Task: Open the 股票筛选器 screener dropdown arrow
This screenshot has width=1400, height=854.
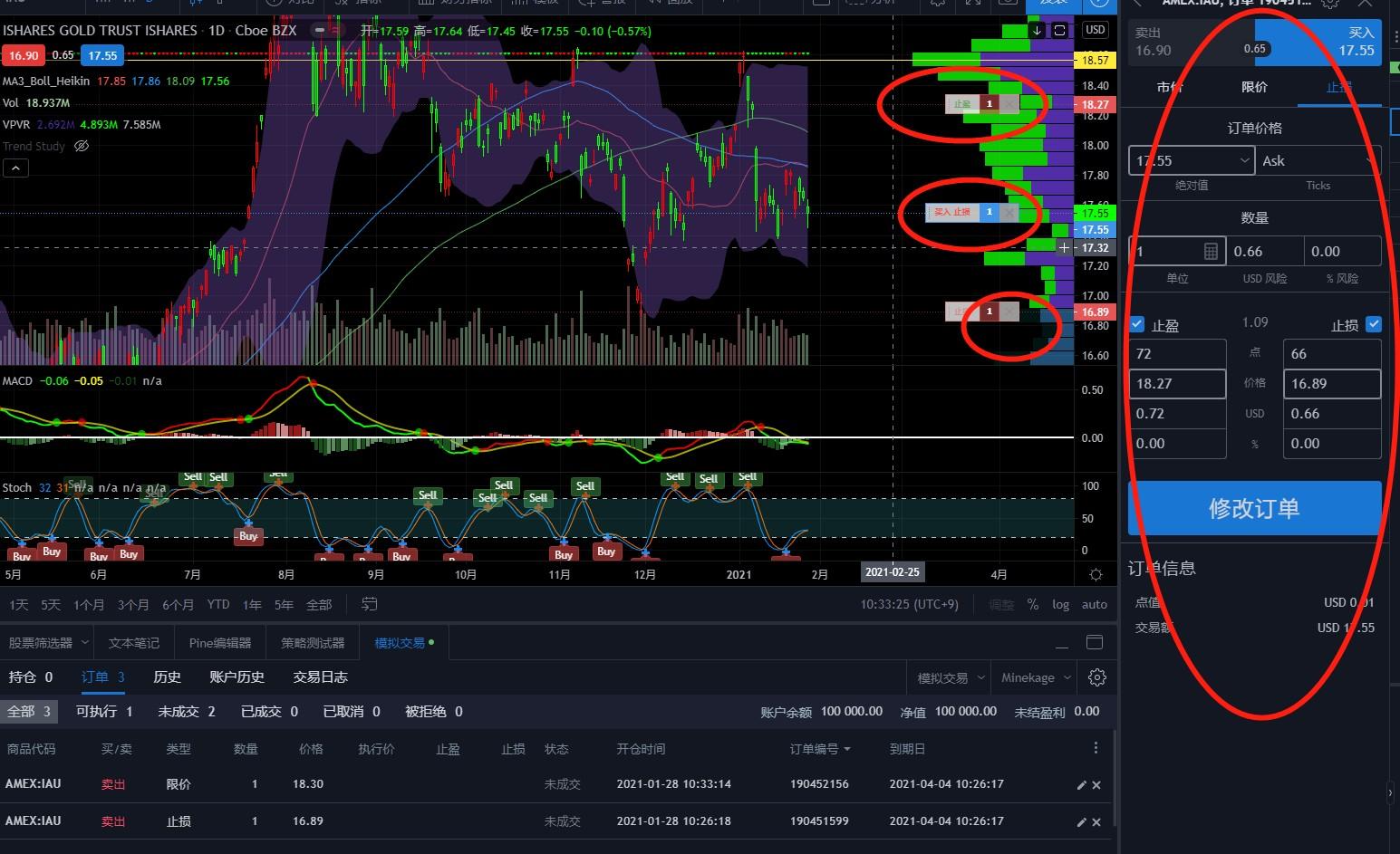Action: point(85,643)
